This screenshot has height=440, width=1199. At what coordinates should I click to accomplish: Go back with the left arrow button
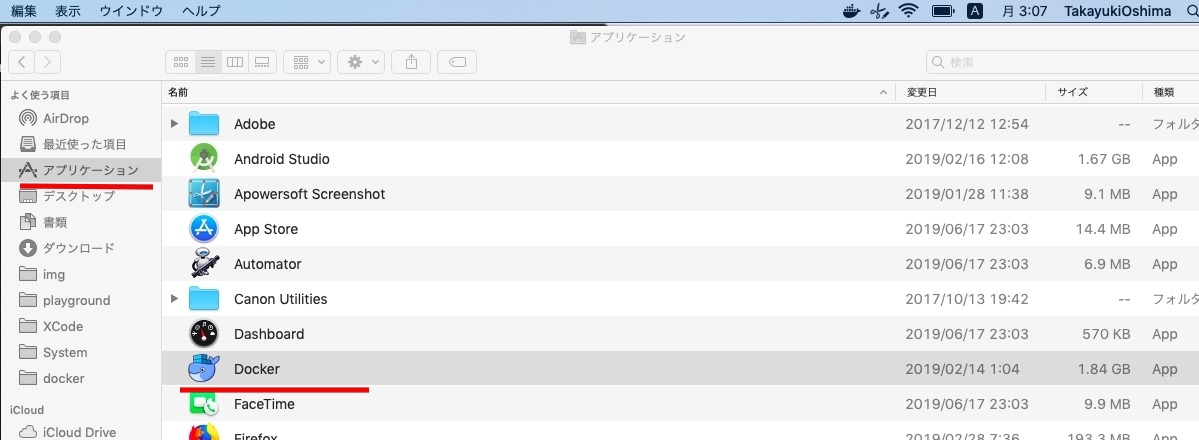21,62
